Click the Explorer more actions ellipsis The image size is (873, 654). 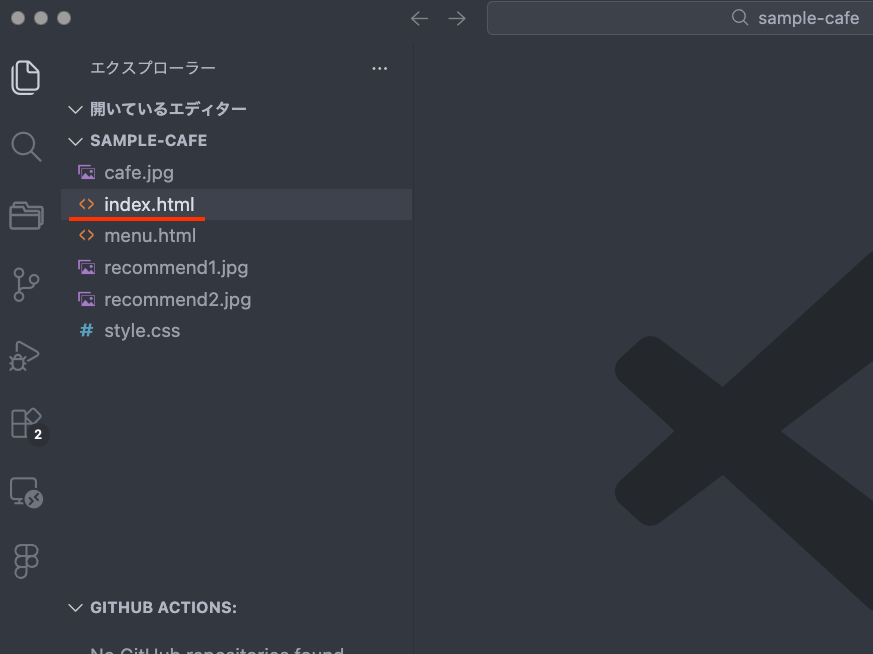379,68
